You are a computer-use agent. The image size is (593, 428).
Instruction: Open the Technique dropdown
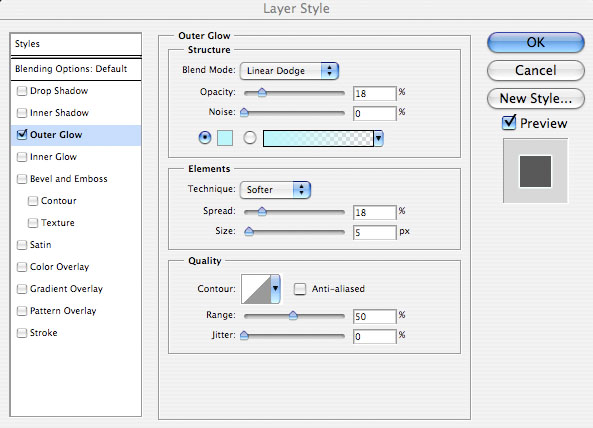coord(275,189)
